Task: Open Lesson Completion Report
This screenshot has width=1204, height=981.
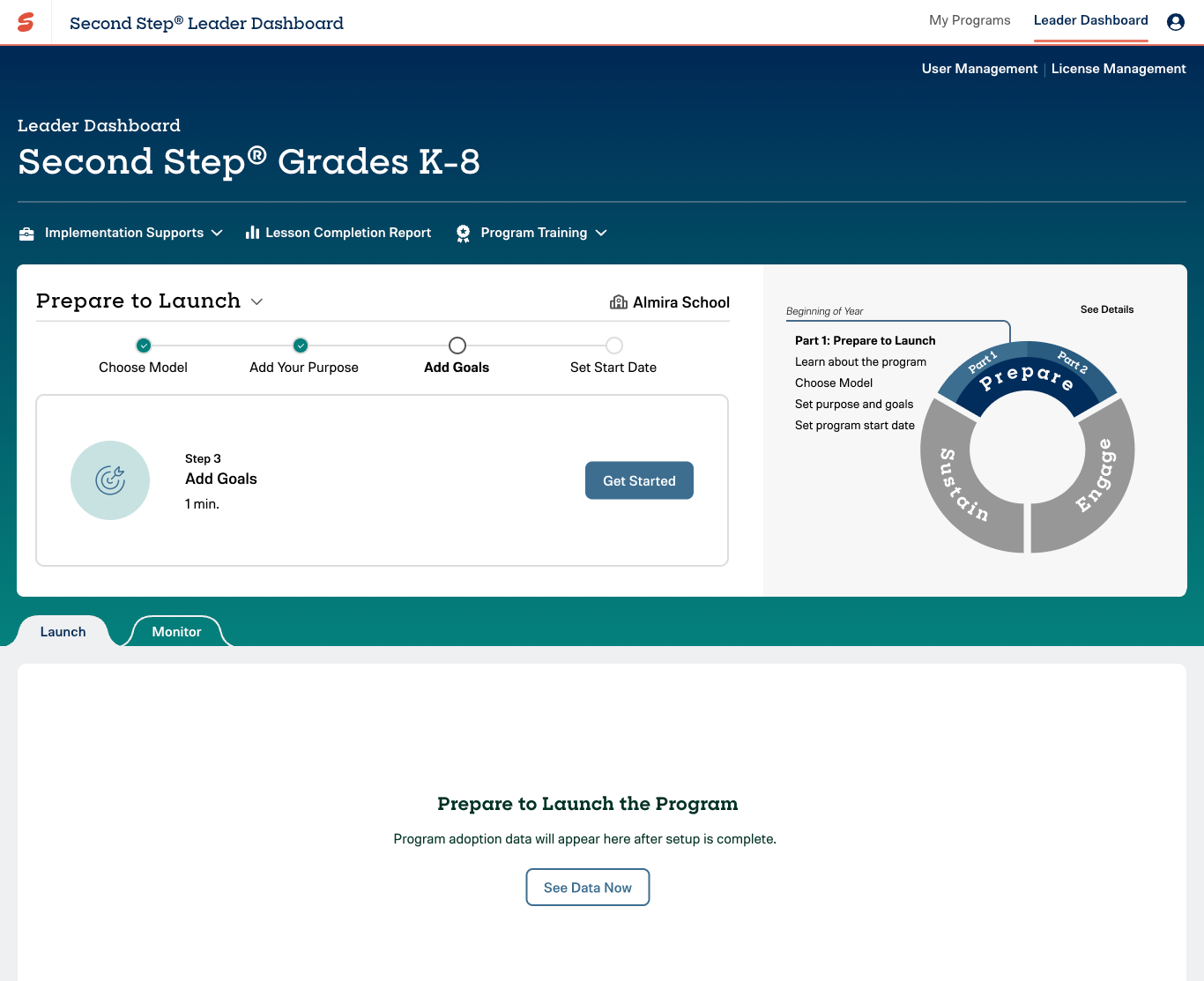Action: coord(338,233)
